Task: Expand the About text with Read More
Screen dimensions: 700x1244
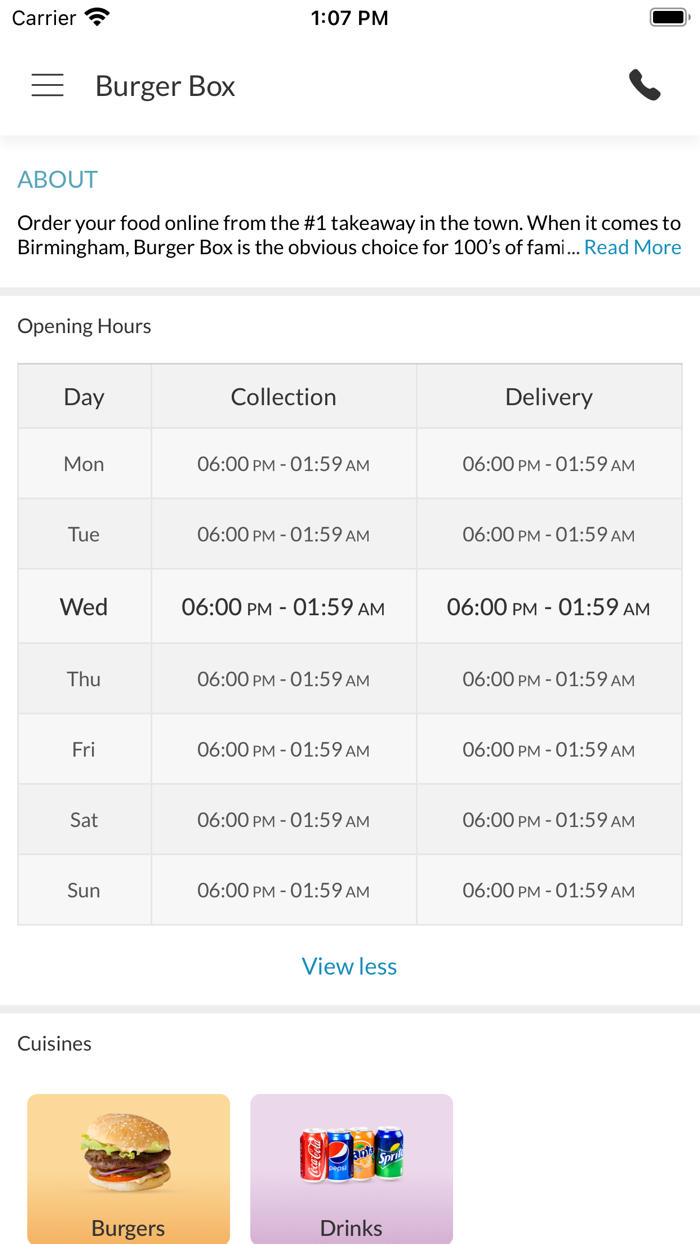Action: (x=632, y=247)
